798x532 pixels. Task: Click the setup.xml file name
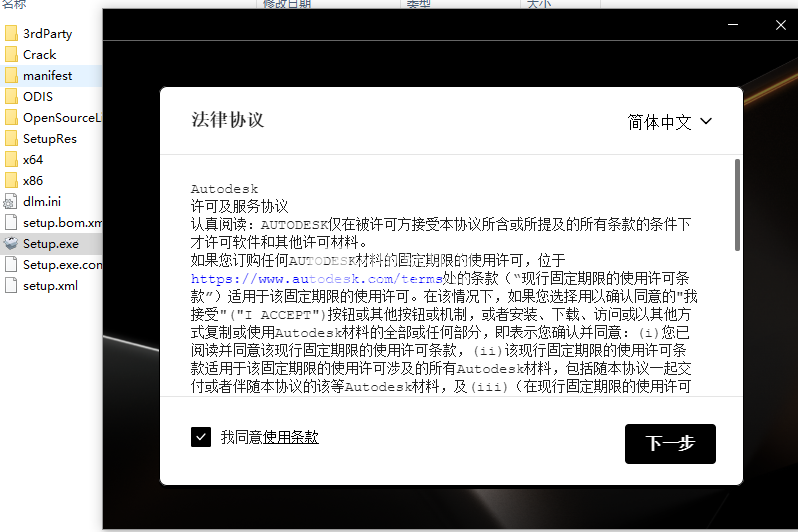pos(50,286)
